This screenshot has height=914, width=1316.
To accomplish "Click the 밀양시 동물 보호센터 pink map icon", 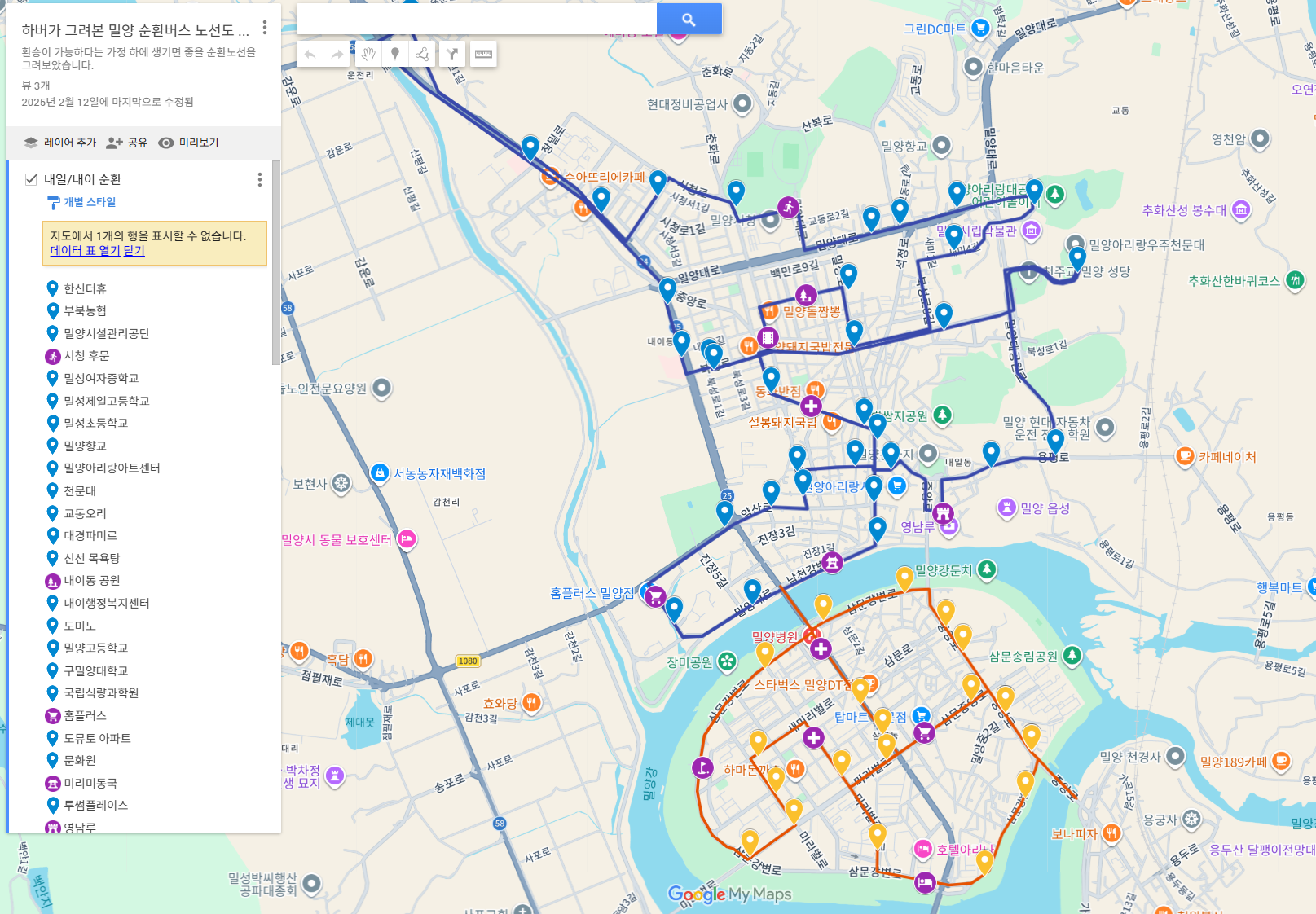I will (407, 539).
